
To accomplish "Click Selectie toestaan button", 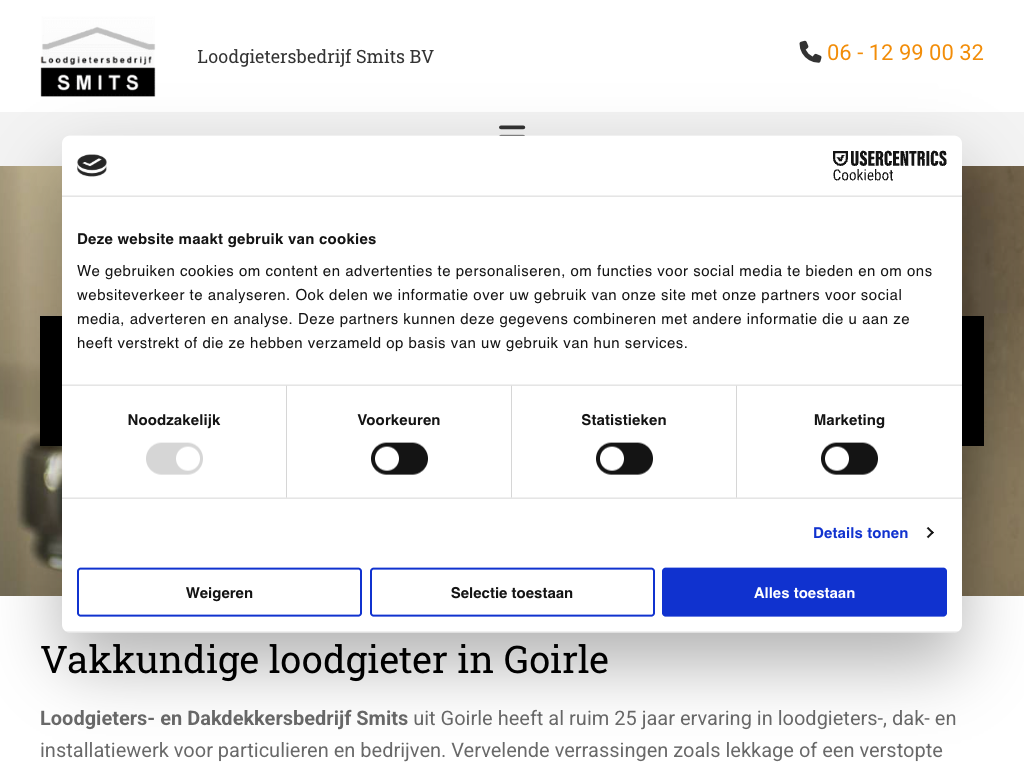I will point(512,593).
